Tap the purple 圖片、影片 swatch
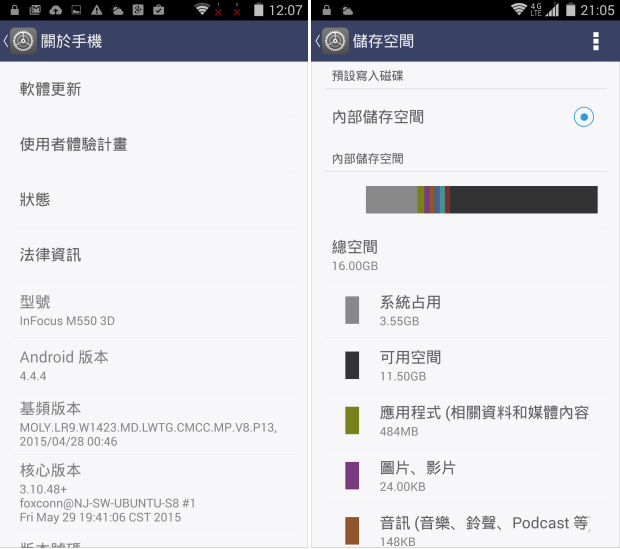620x549 pixels. 352,475
